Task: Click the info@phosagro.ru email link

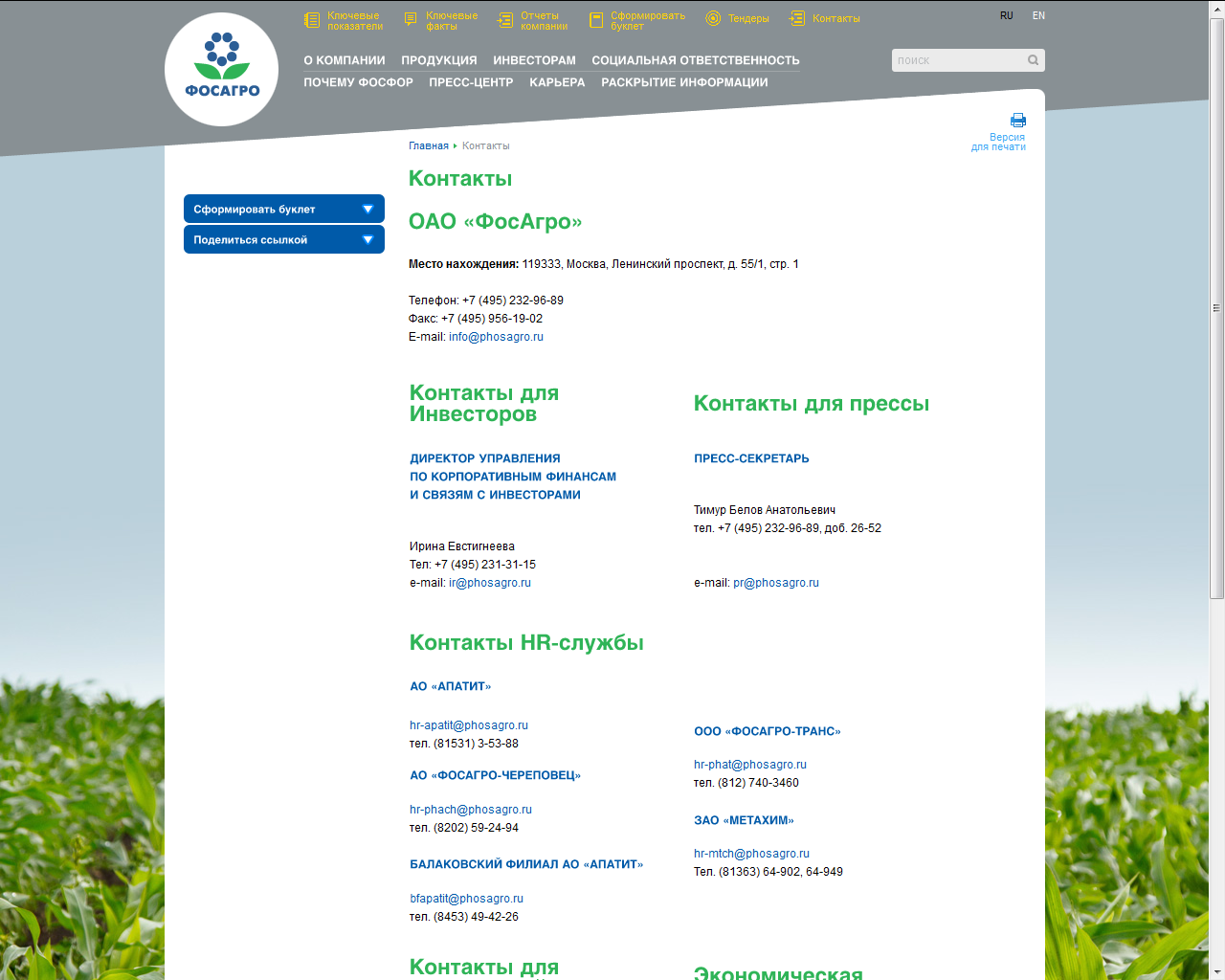Action: coord(496,337)
